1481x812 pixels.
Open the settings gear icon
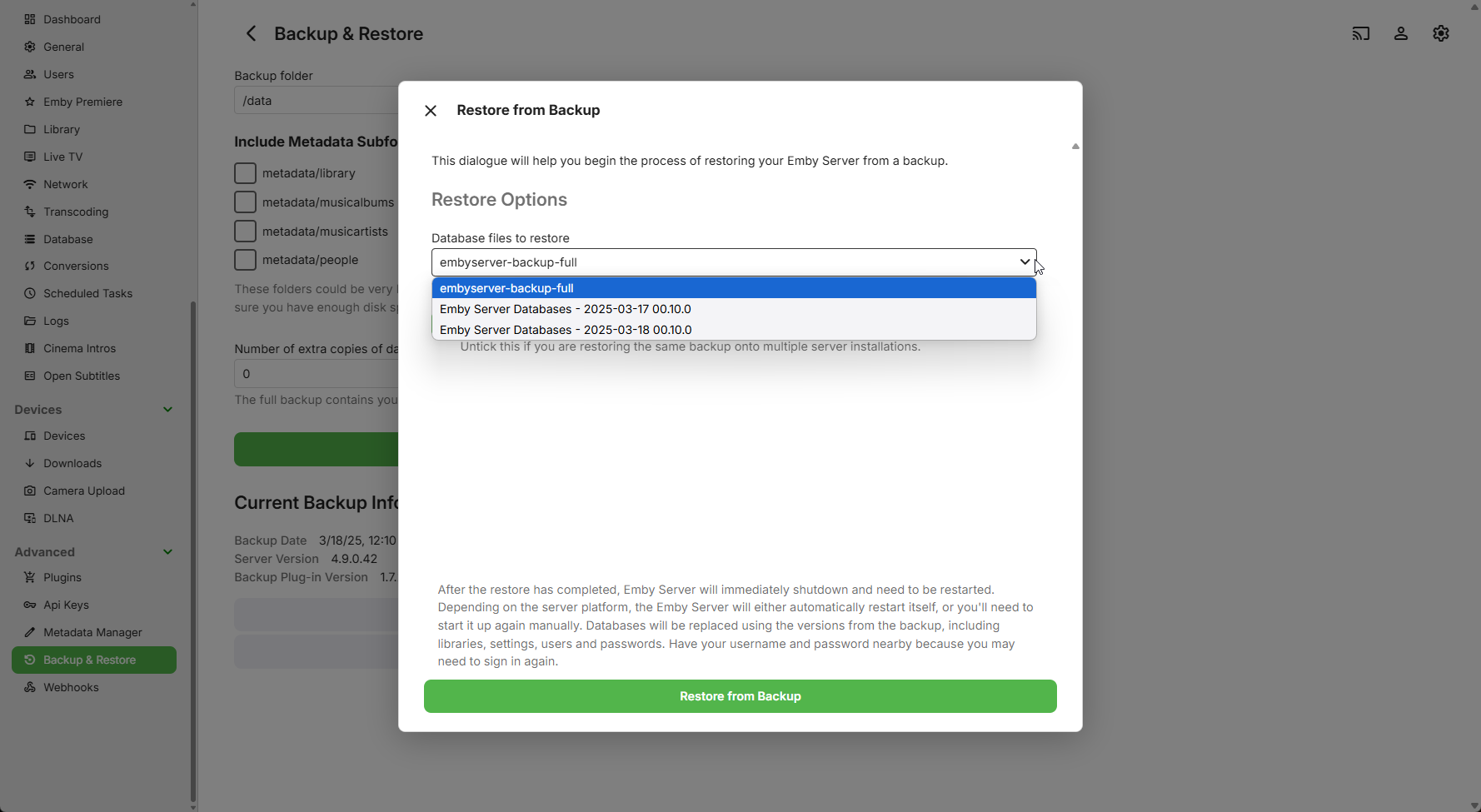pos(1440,34)
